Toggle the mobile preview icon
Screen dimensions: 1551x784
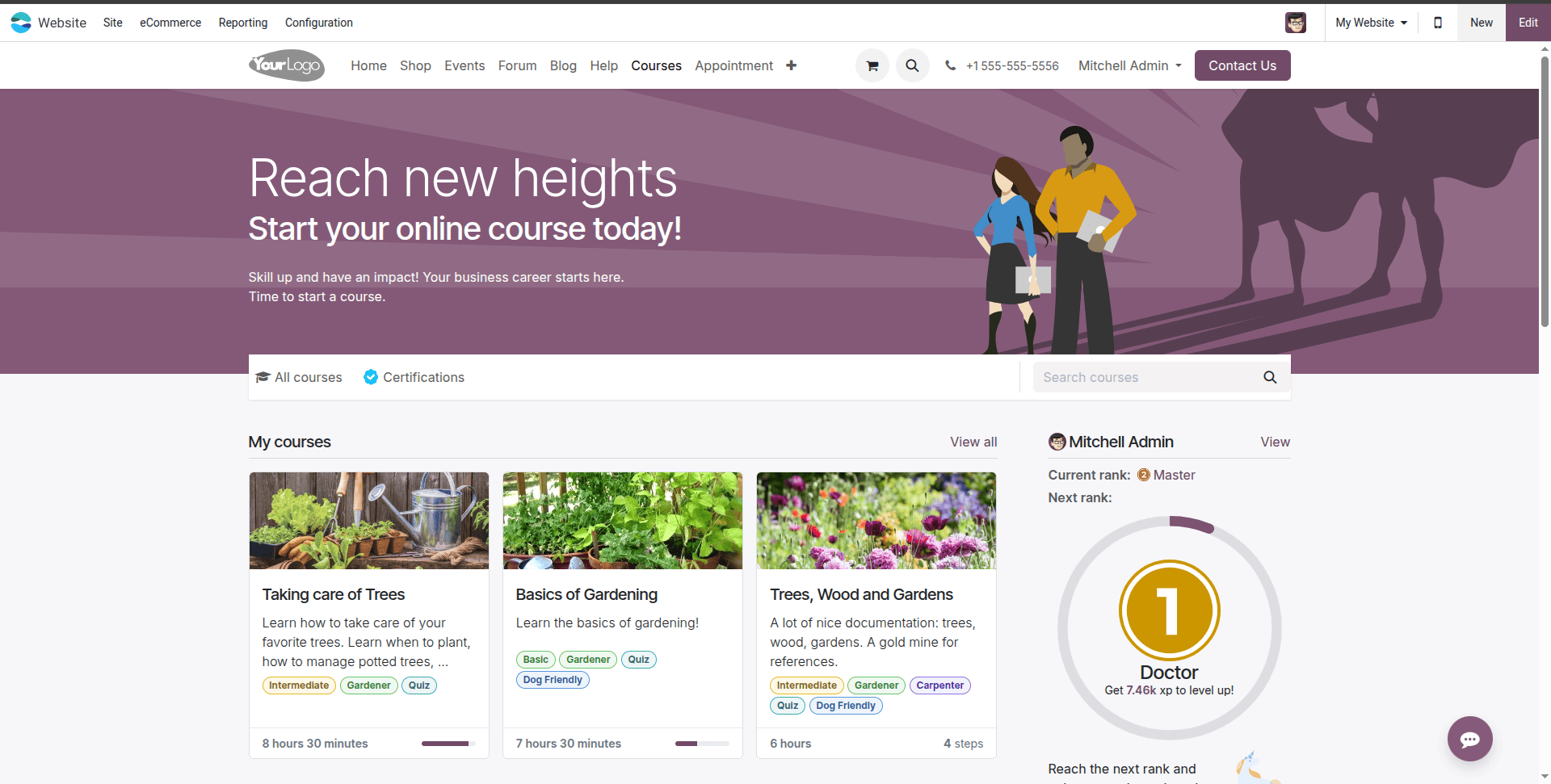pyautogui.click(x=1438, y=23)
